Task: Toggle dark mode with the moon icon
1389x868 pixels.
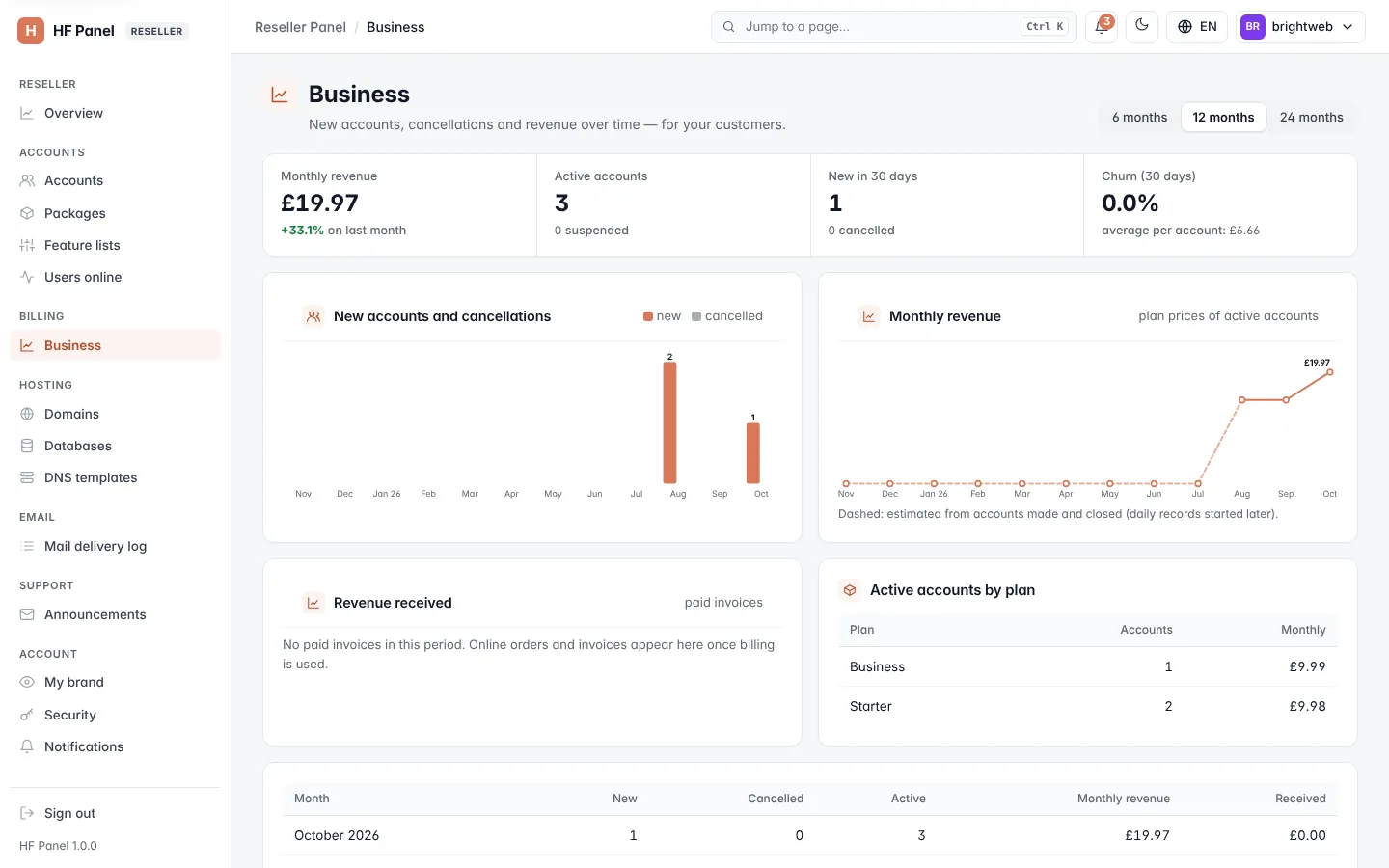Action: pos(1142,26)
